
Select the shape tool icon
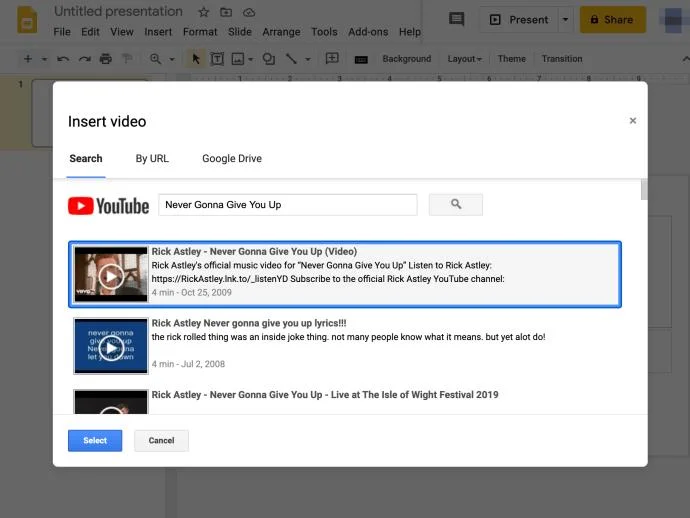pos(268,59)
